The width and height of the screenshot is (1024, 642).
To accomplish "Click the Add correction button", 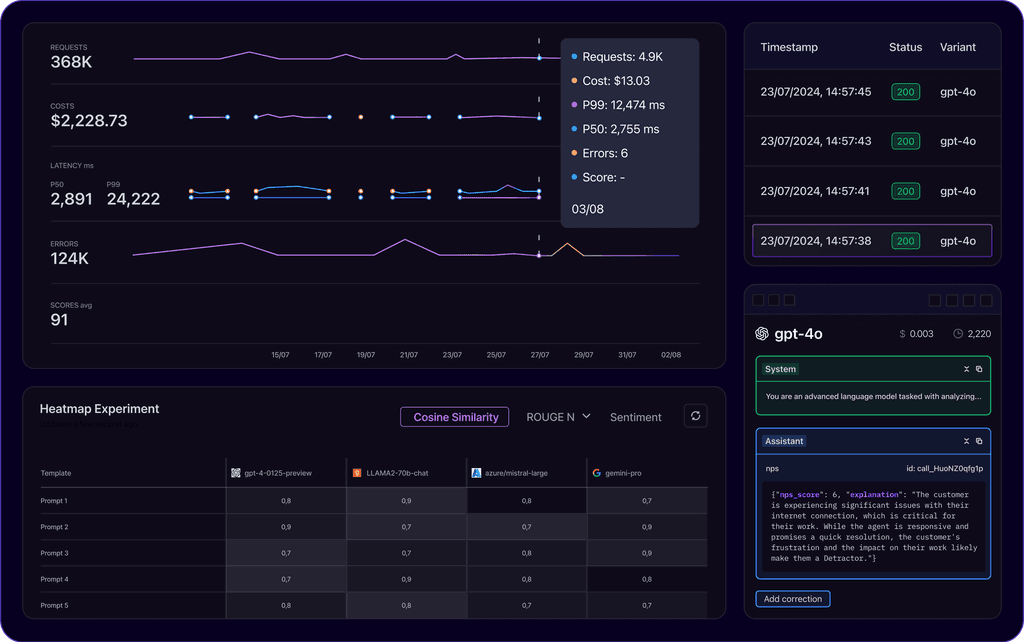I will 793,598.
